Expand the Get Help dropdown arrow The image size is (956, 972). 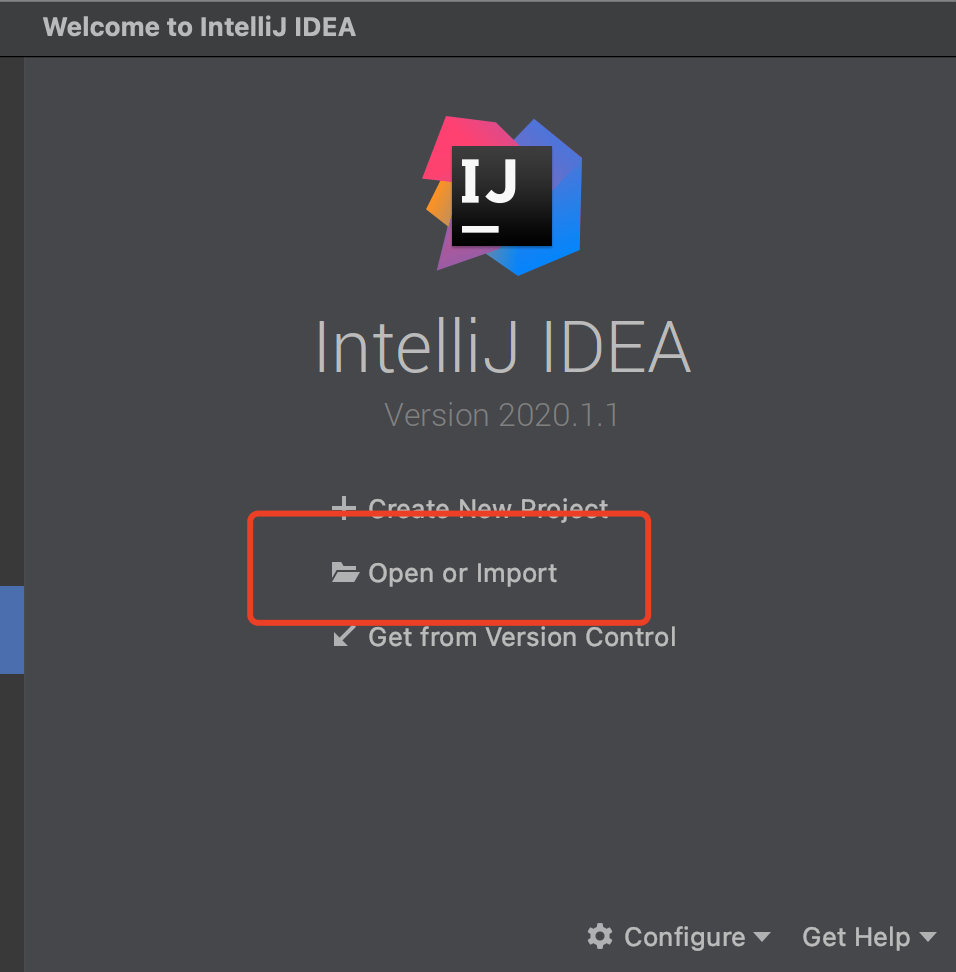point(927,937)
